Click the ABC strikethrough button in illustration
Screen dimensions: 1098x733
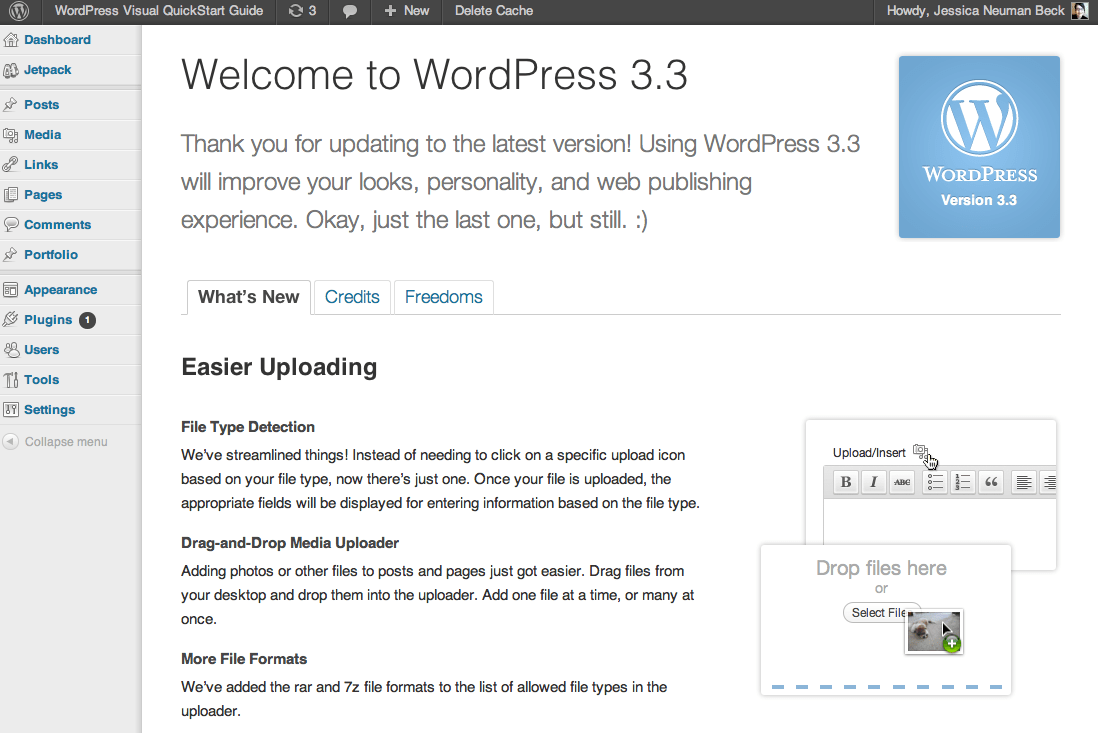(x=902, y=482)
